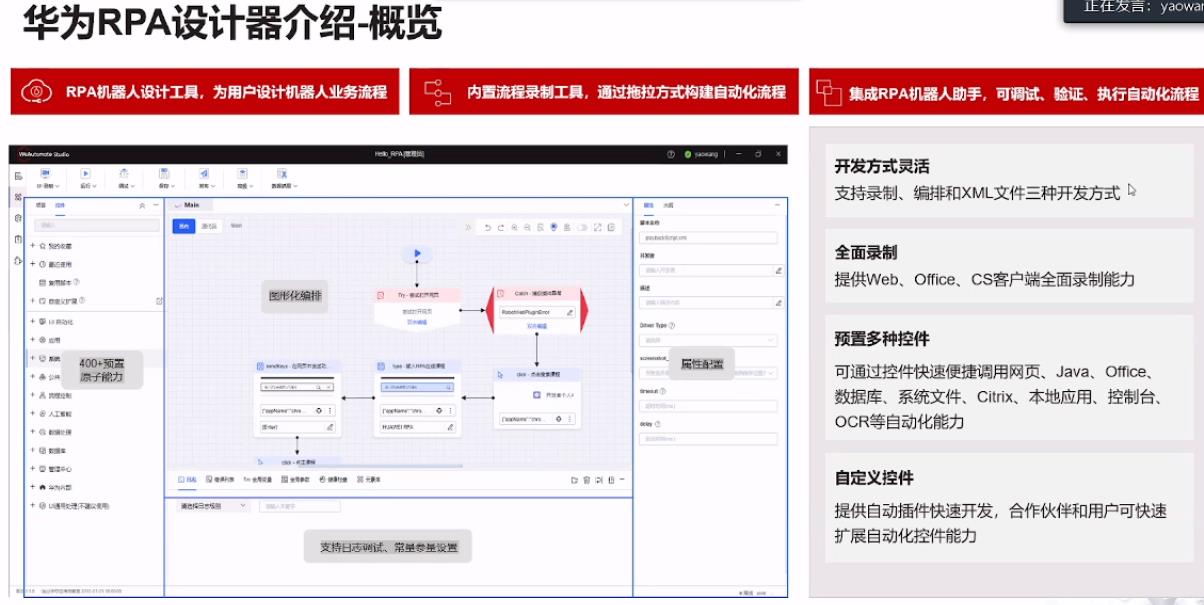The width and height of the screenshot is (1204, 605).
Task: Select the type node header
Action: coord(417,366)
